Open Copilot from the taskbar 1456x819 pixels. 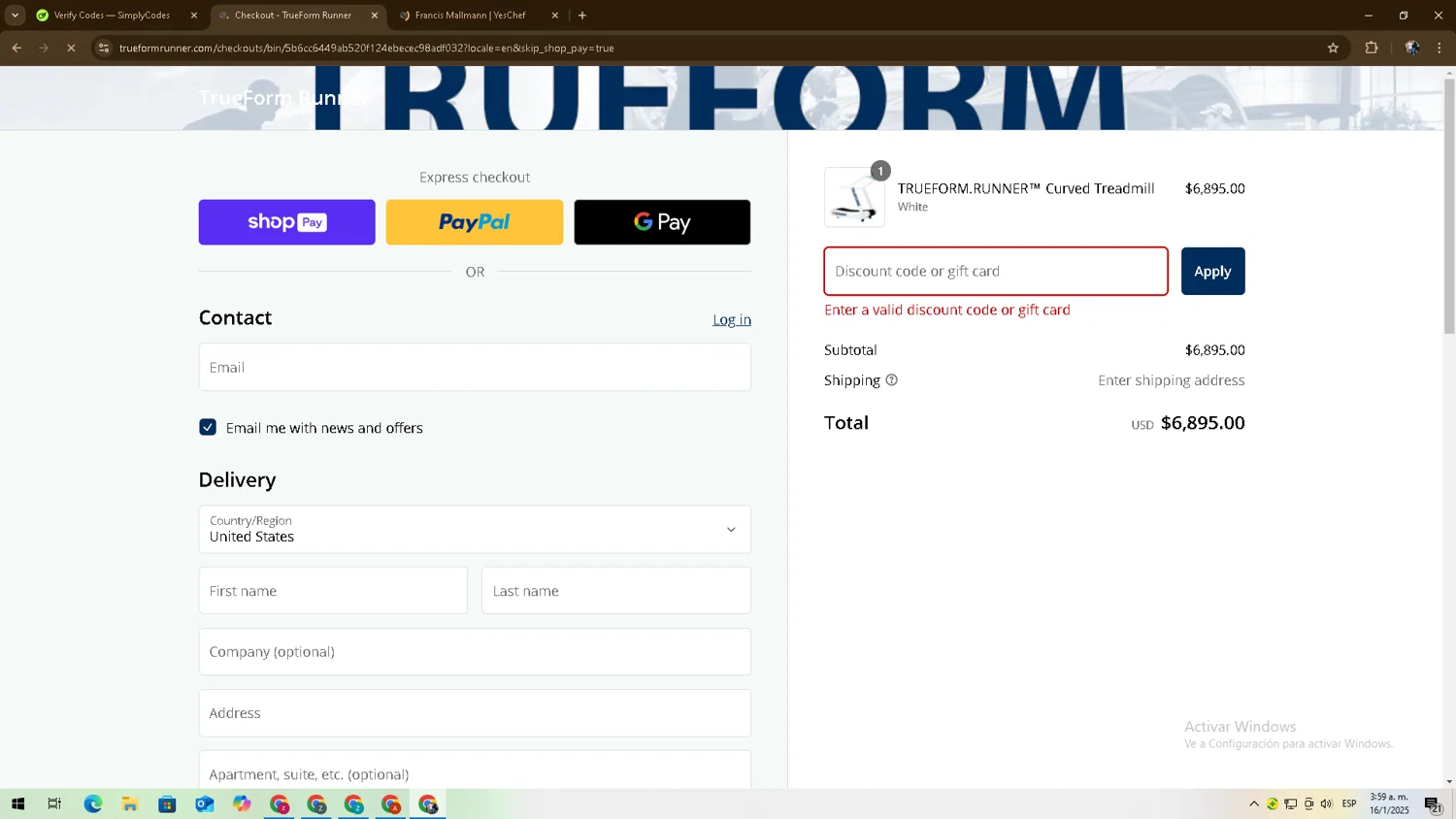pyautogui.click(x=242, y=803)
